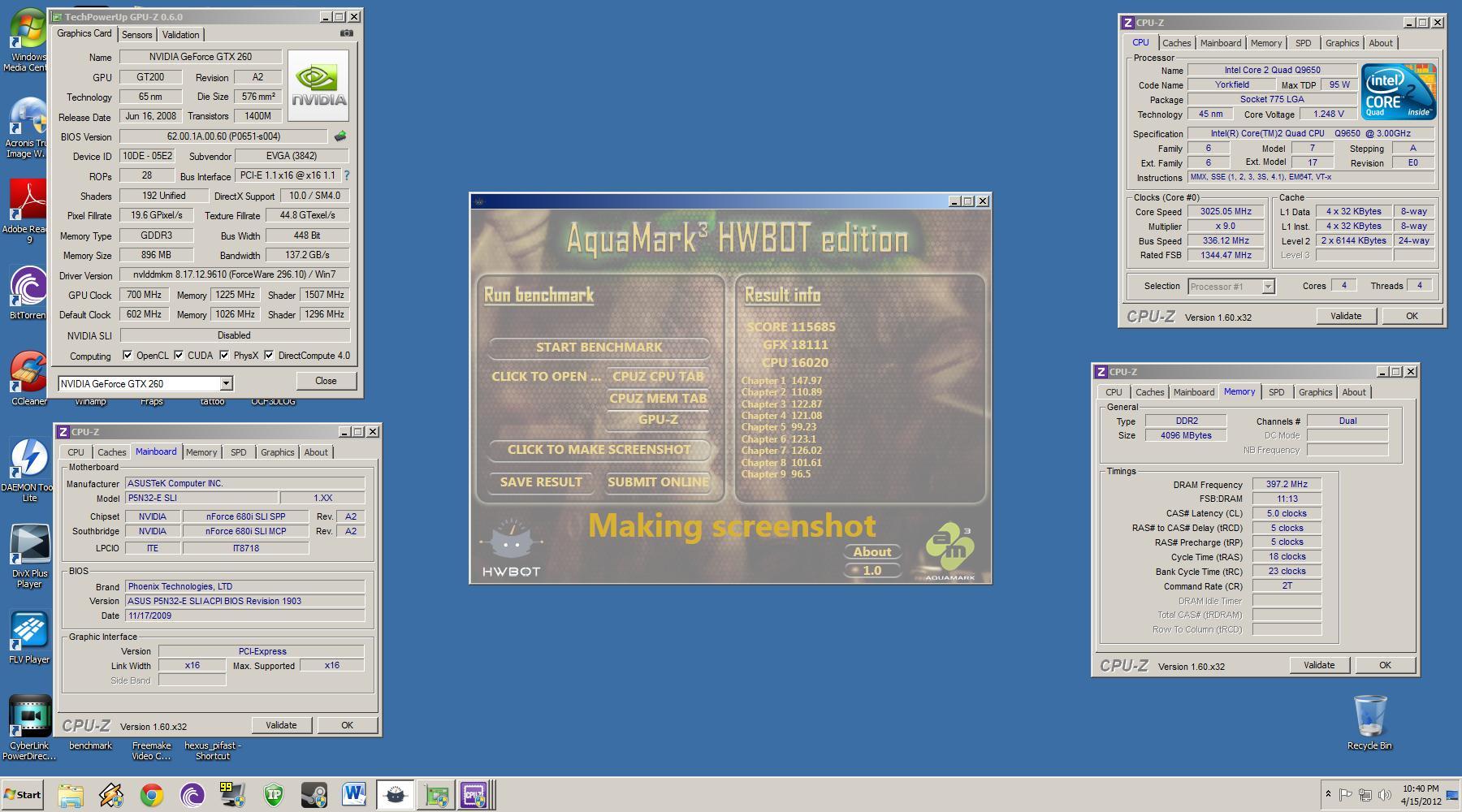Open the Recycle Bin icon
The width and height of the screenshot is (1462, 812).
(x=1370, y=722)
